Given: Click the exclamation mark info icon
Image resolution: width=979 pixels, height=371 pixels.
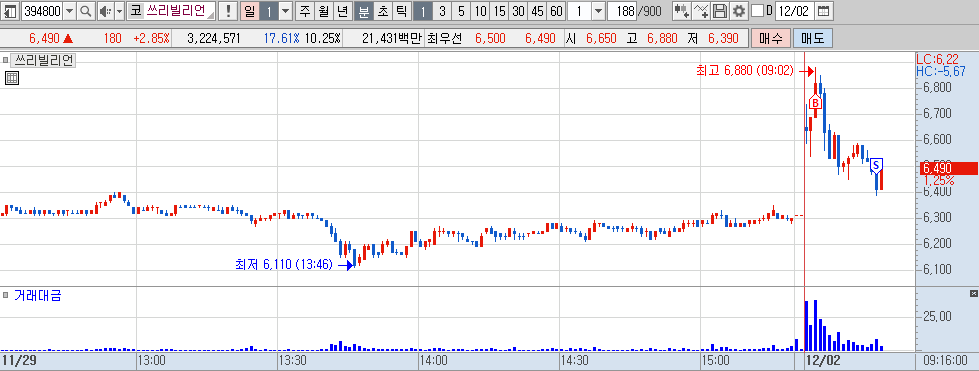Looking at the screenshot, I should coord(228,11).
